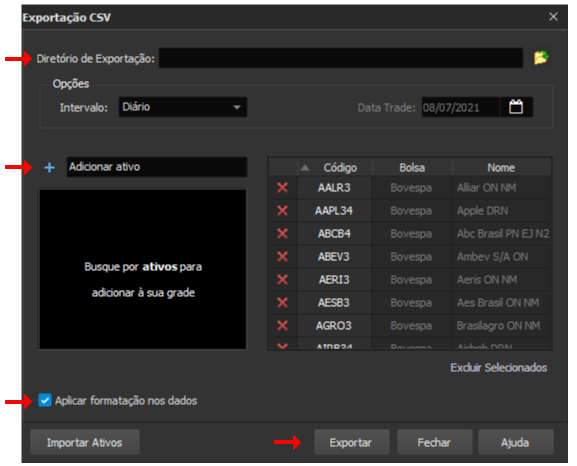Click the Apple DRN name cell

point(501,211)
